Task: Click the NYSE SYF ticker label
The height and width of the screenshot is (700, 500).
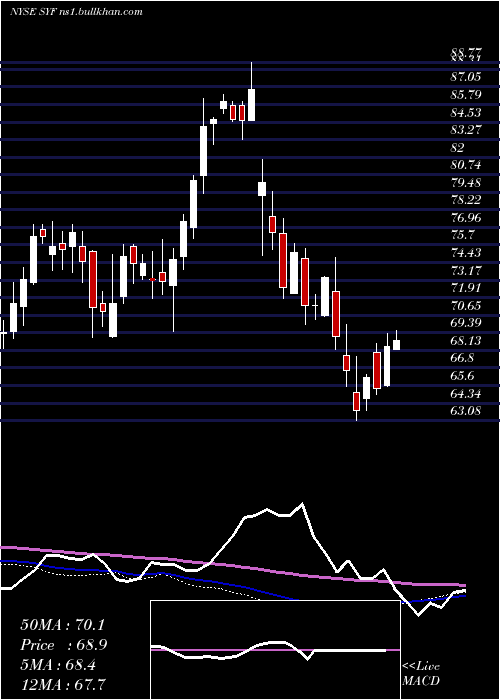Action: click(x=33, y=12)
